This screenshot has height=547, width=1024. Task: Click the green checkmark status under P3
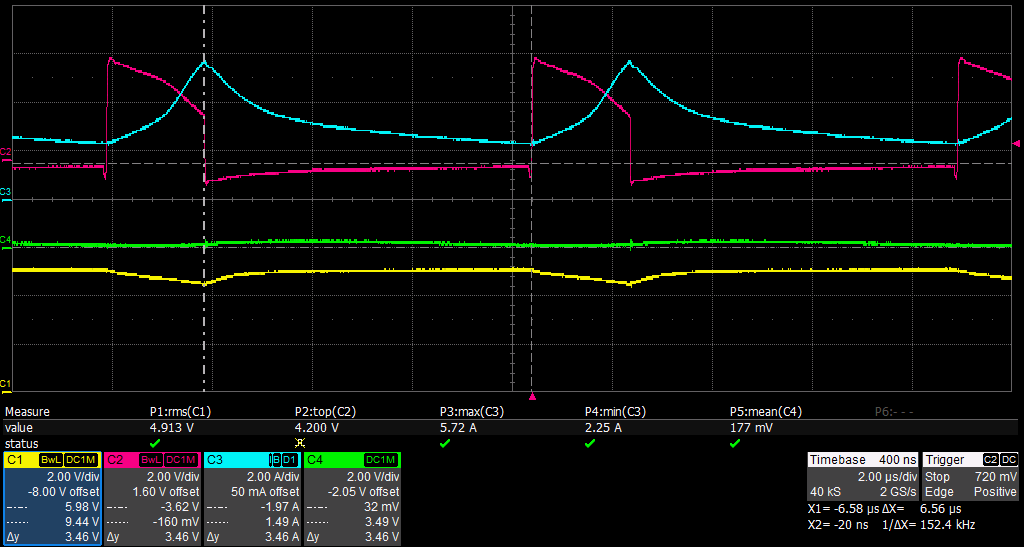coord(445,443)
